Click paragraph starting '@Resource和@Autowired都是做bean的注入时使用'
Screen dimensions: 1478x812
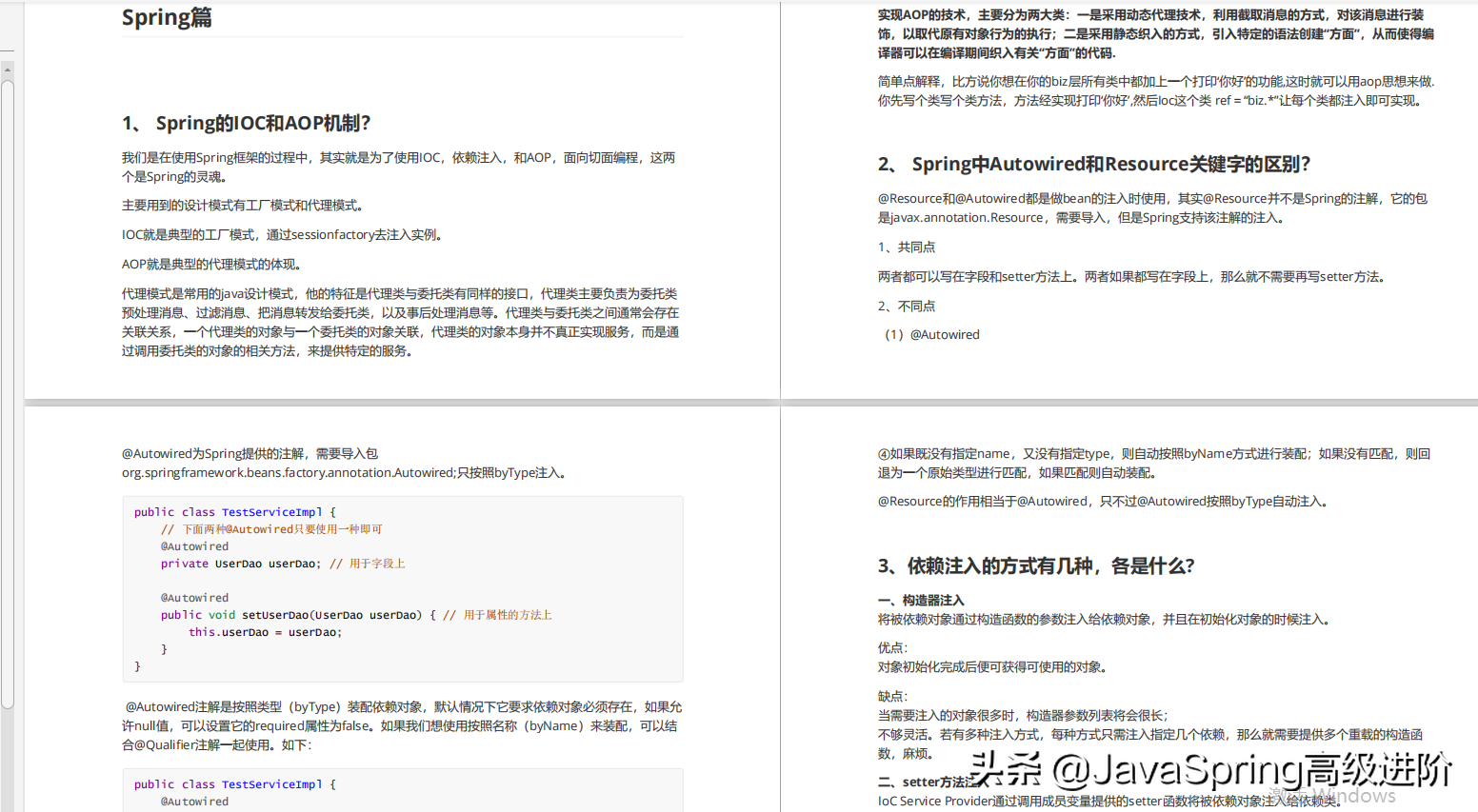tap(1153, 208)
